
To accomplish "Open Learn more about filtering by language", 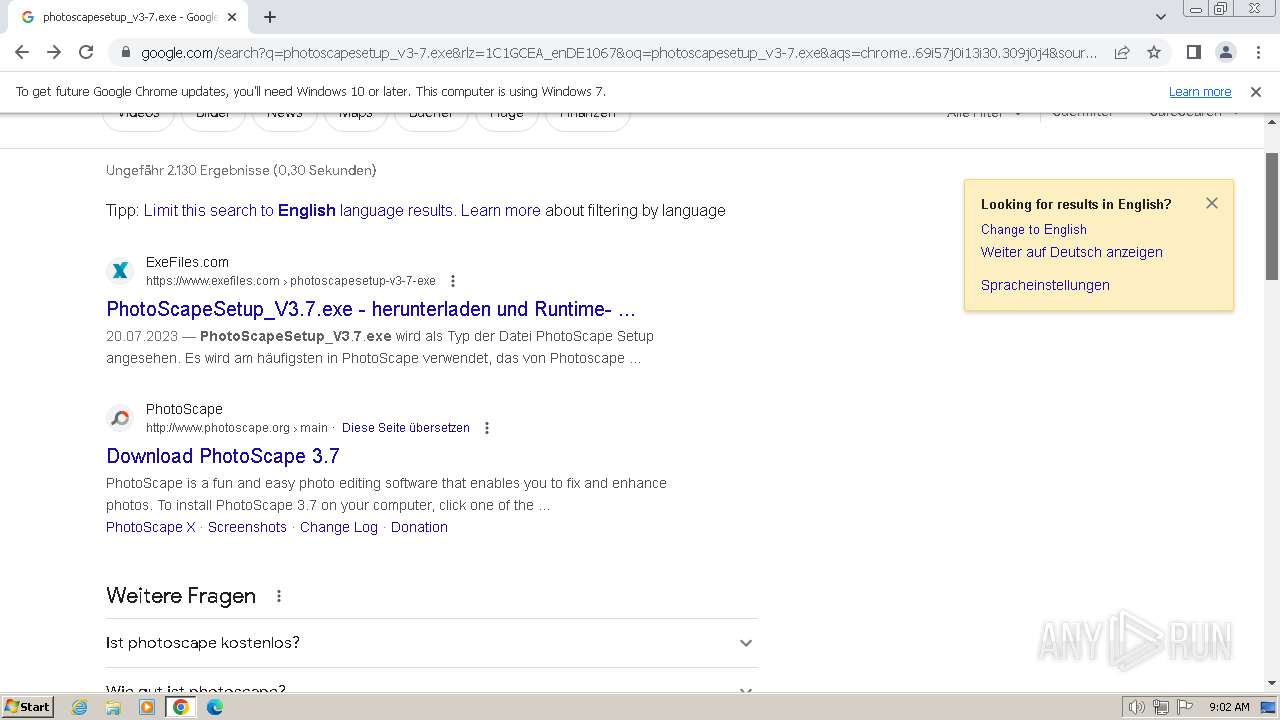I will [501, 210].
